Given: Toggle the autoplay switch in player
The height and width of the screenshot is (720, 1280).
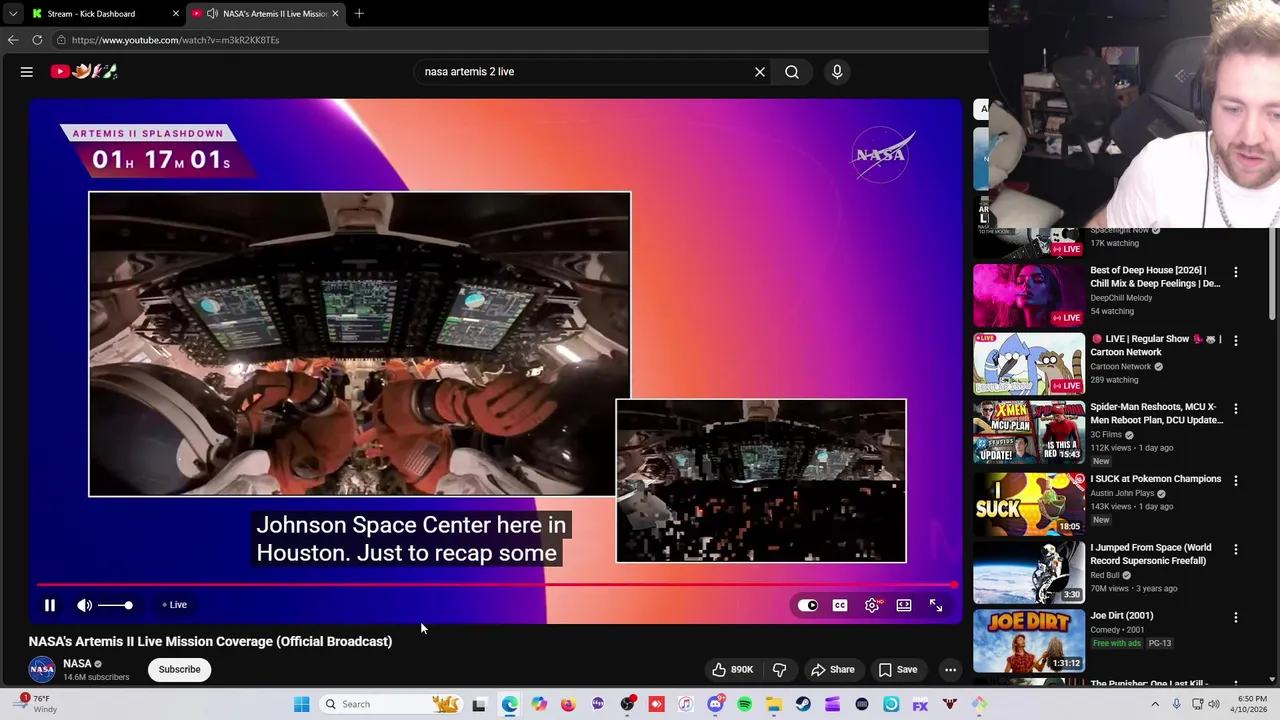Looking at the screenshot, I should tap(808, 605).
